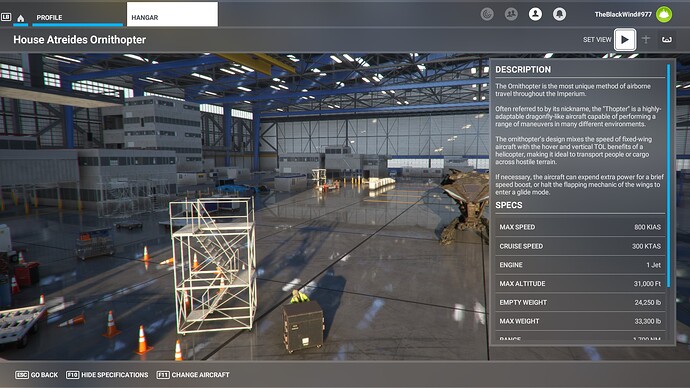Click the description panel scrollbar
Image resolution: width=690 pixels, height=388 pixels.
tap(669, 176)
